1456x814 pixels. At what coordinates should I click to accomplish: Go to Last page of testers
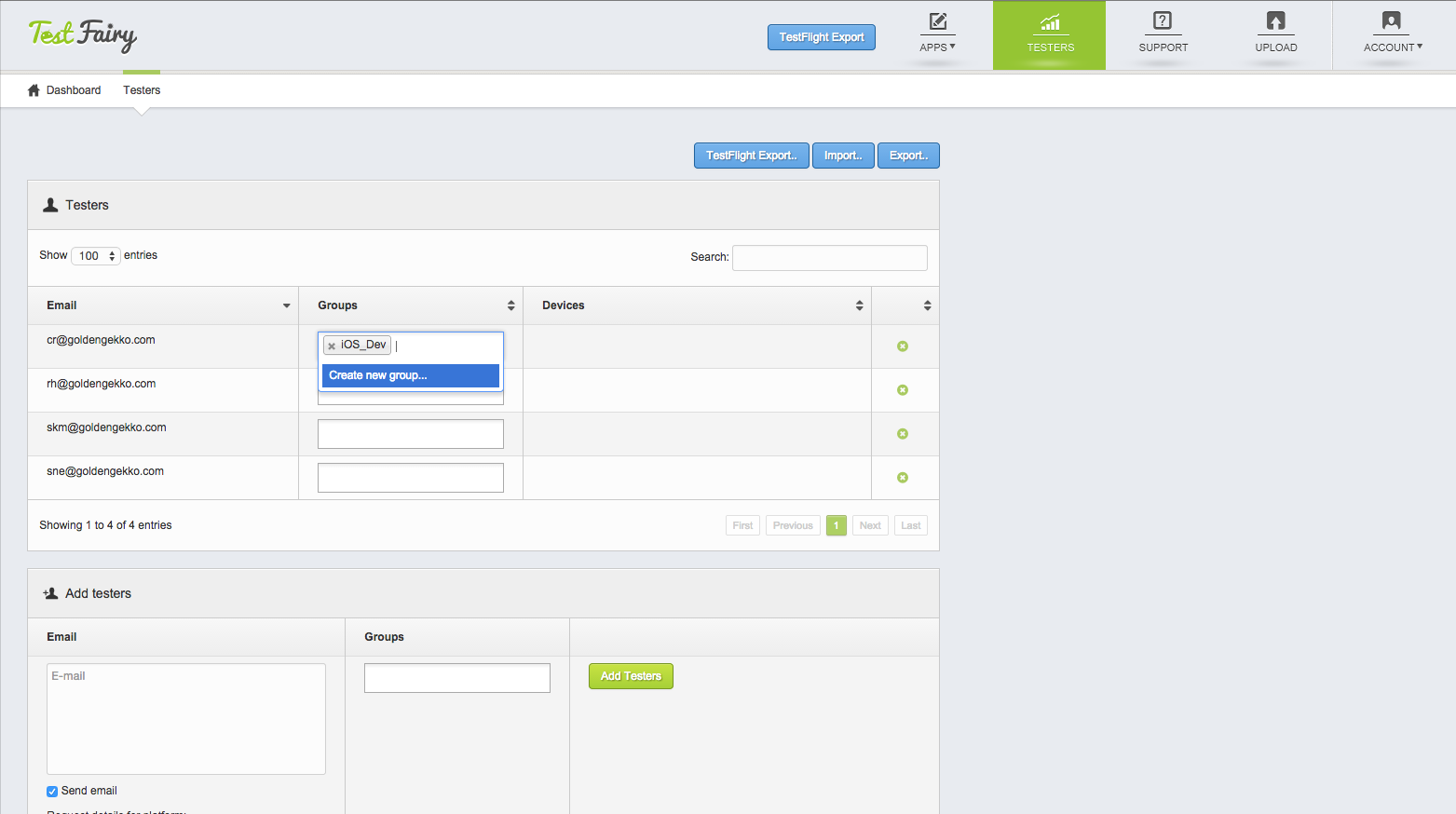pyautogui.click(x=911, y=525)
